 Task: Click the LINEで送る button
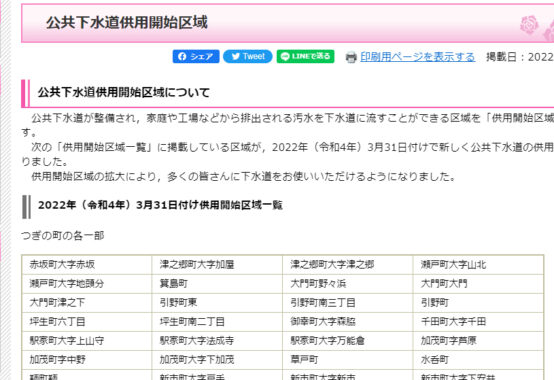pos(305,57)
